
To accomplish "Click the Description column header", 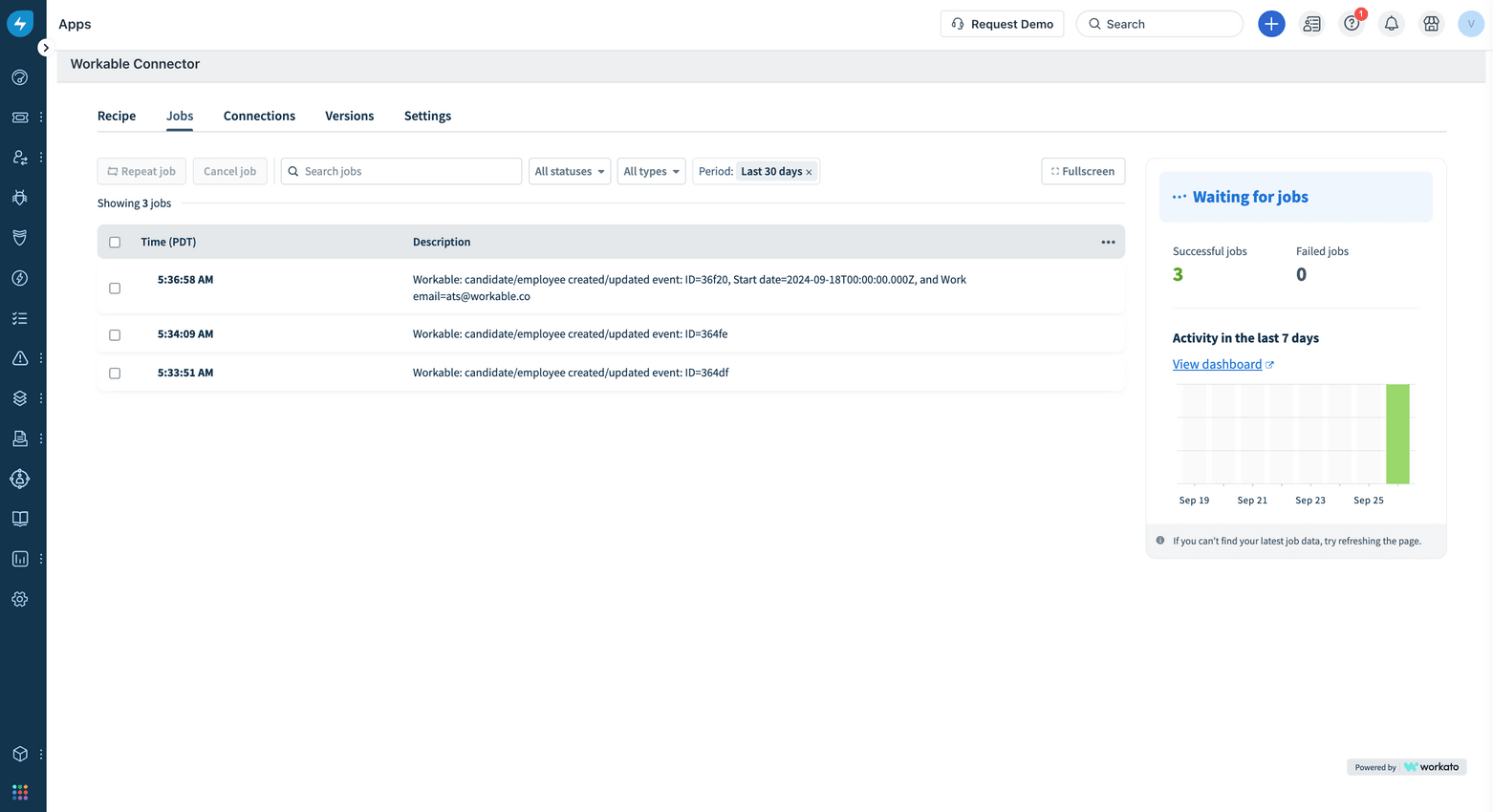I will [x=442, y=242].
